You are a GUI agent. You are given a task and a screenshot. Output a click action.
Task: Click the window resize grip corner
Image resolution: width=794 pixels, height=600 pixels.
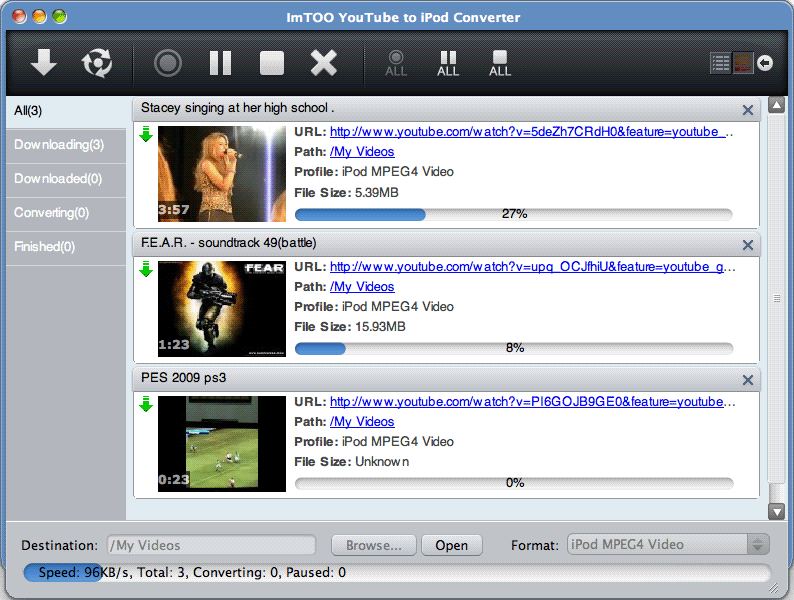[x=773, y=587]
